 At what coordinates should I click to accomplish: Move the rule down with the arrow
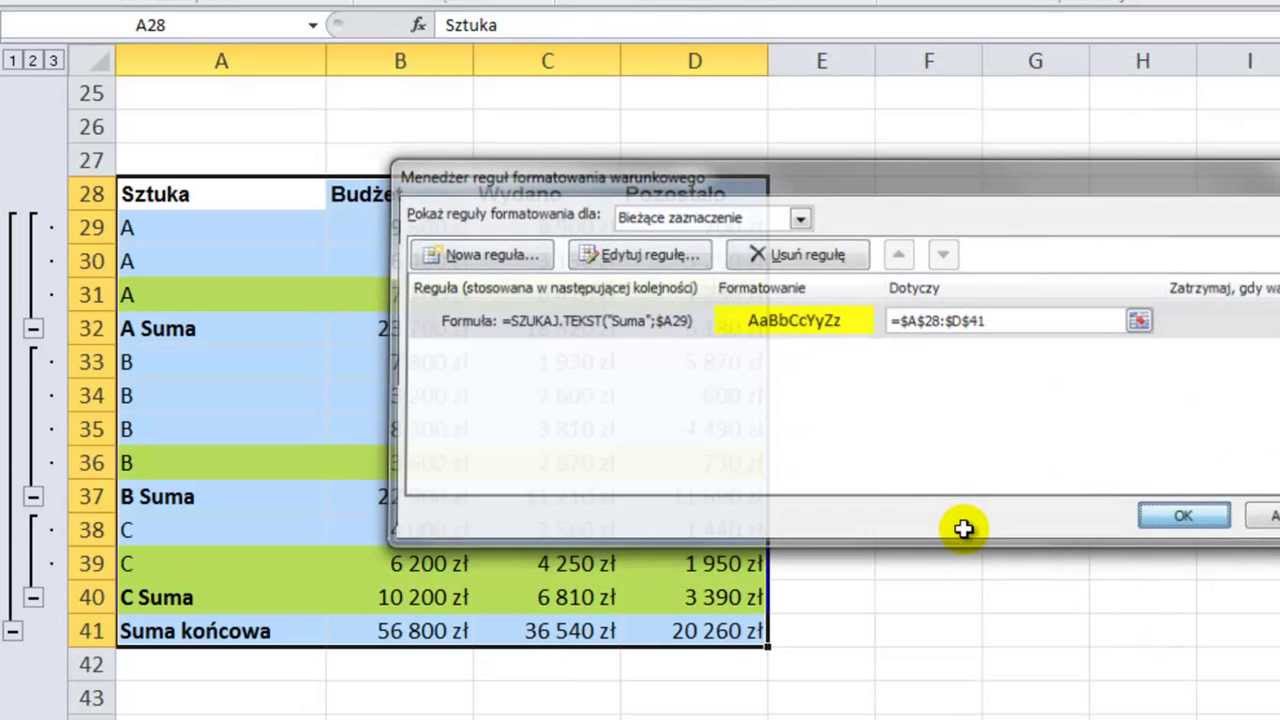[943, 255]
